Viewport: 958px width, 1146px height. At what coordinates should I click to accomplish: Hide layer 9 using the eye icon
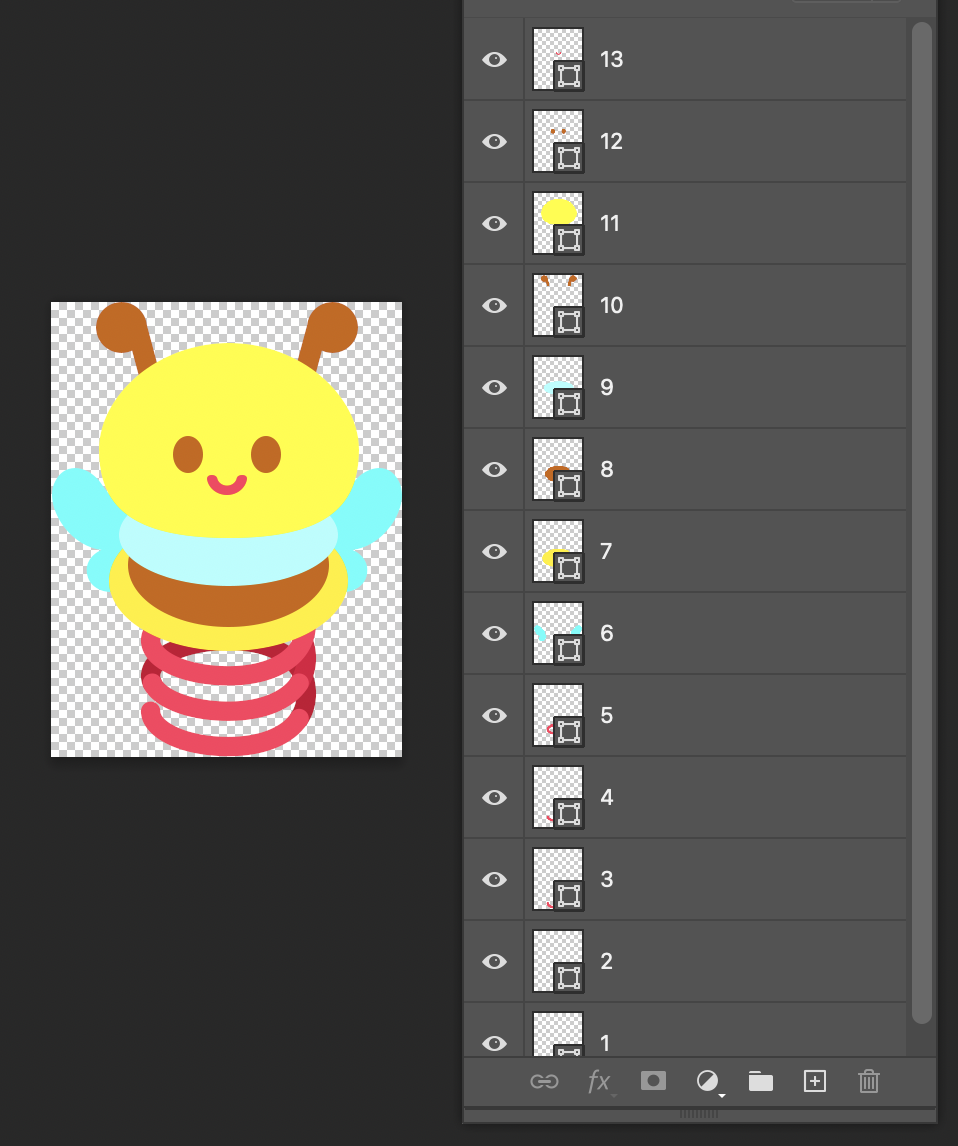pyautogui.click(x=494, y=387)
